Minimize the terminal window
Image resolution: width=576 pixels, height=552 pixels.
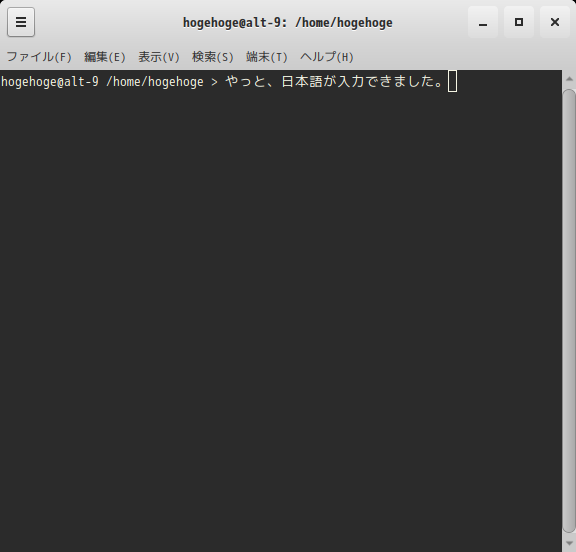point(483,22)
